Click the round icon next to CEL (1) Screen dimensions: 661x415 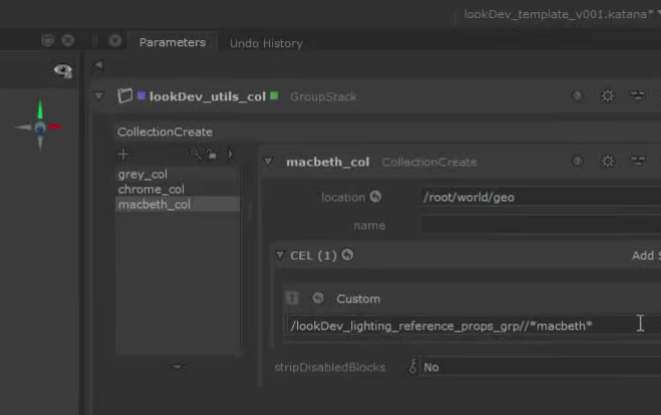click(347, 255)
